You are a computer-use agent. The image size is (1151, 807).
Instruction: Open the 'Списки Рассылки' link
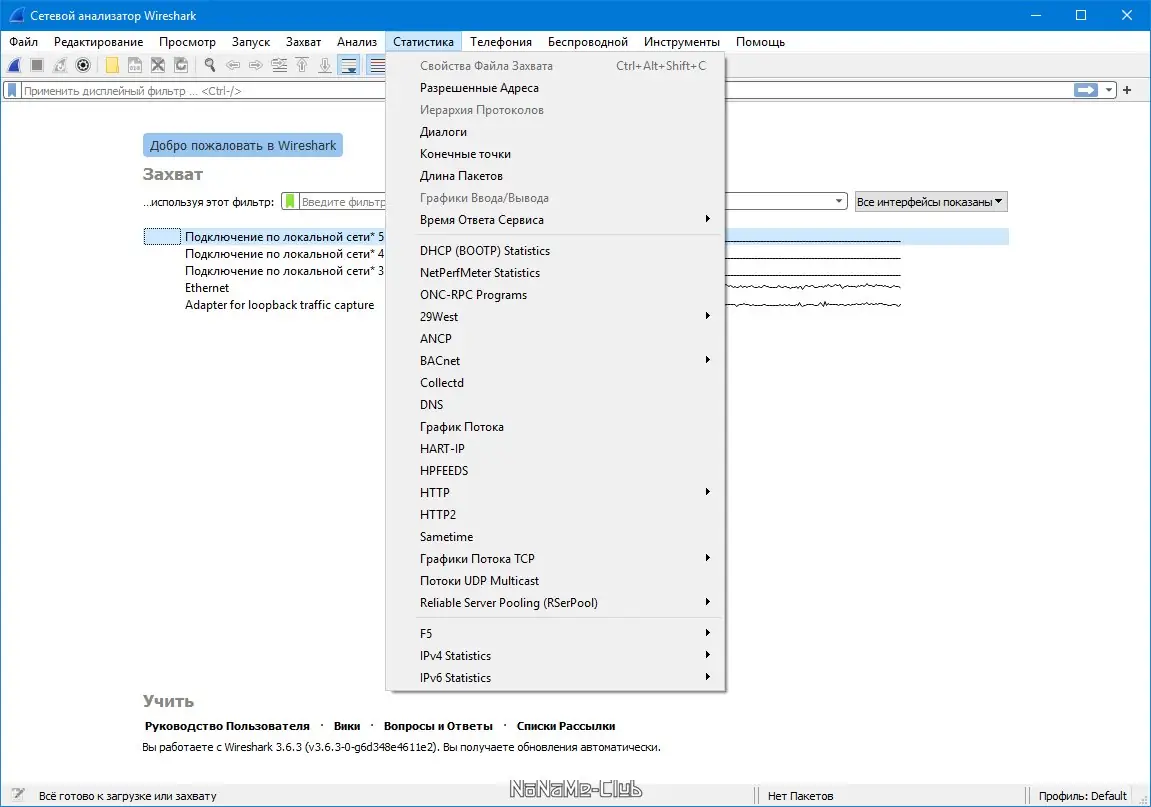click(566, 725)
